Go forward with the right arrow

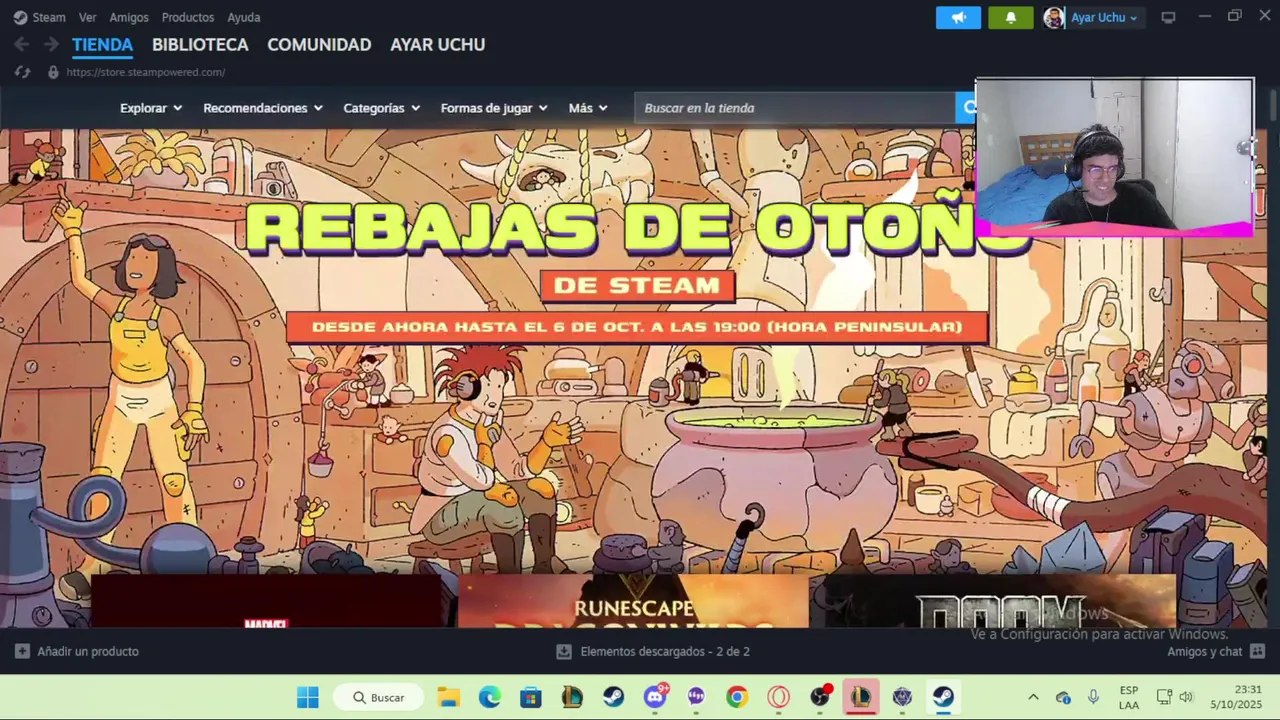[x=51, y=44]
